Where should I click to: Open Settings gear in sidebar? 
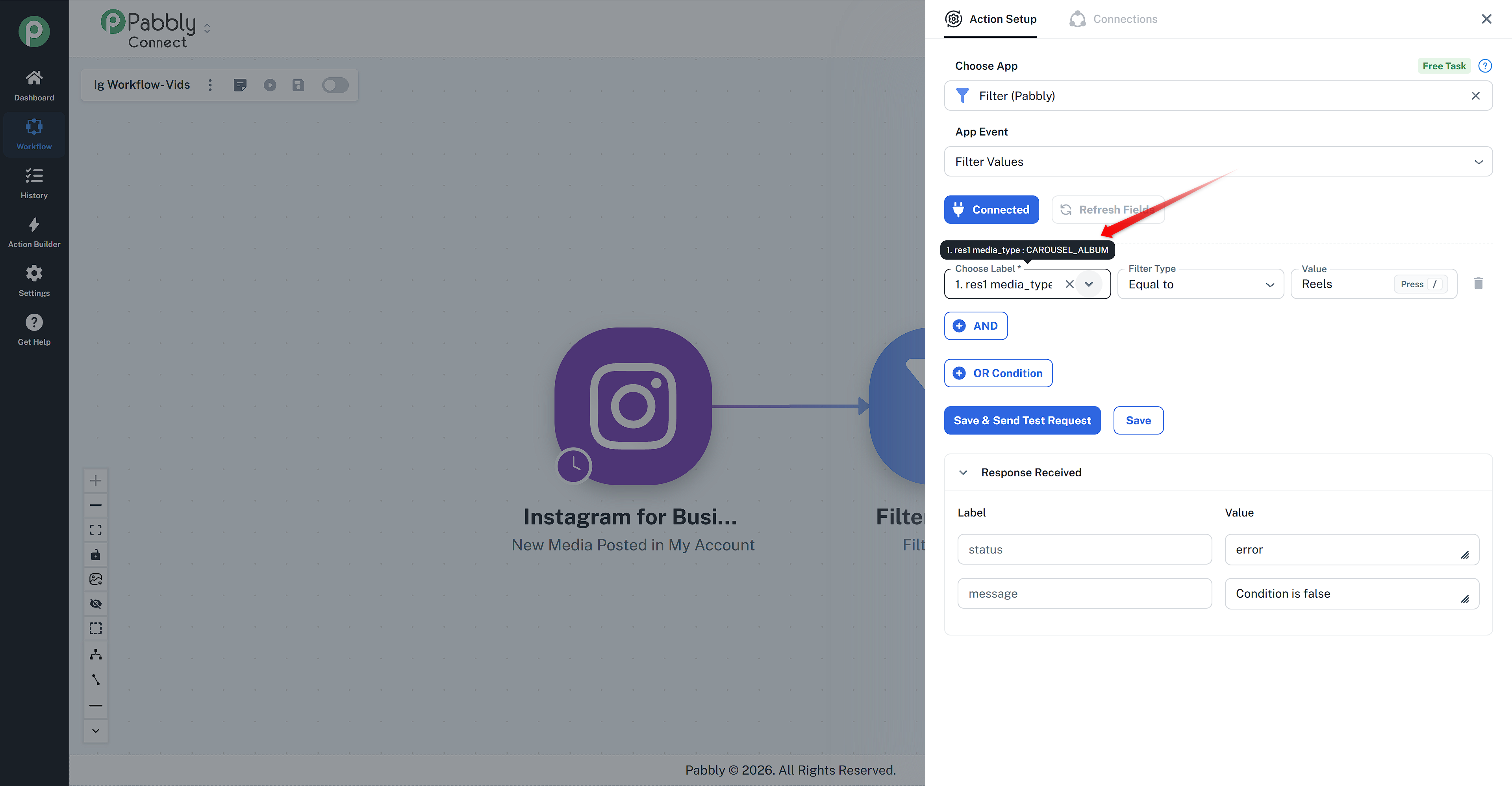pyautogui.click(x=34, y=281)
